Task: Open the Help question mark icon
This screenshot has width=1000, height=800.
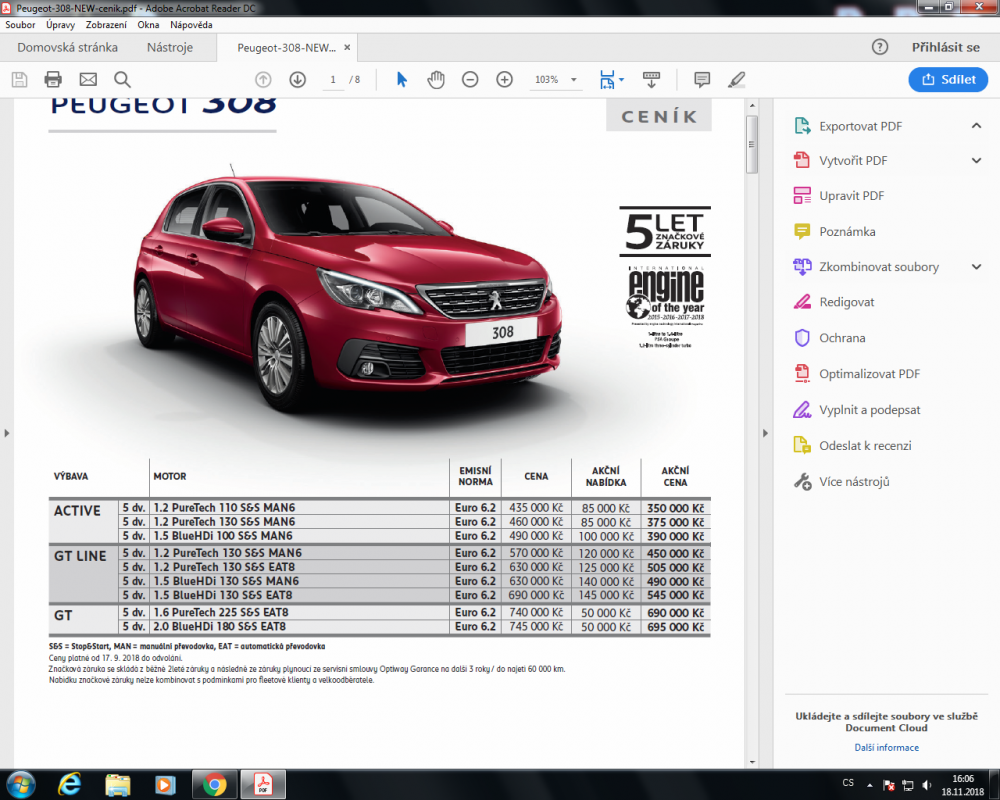Action: coord(880,47)
